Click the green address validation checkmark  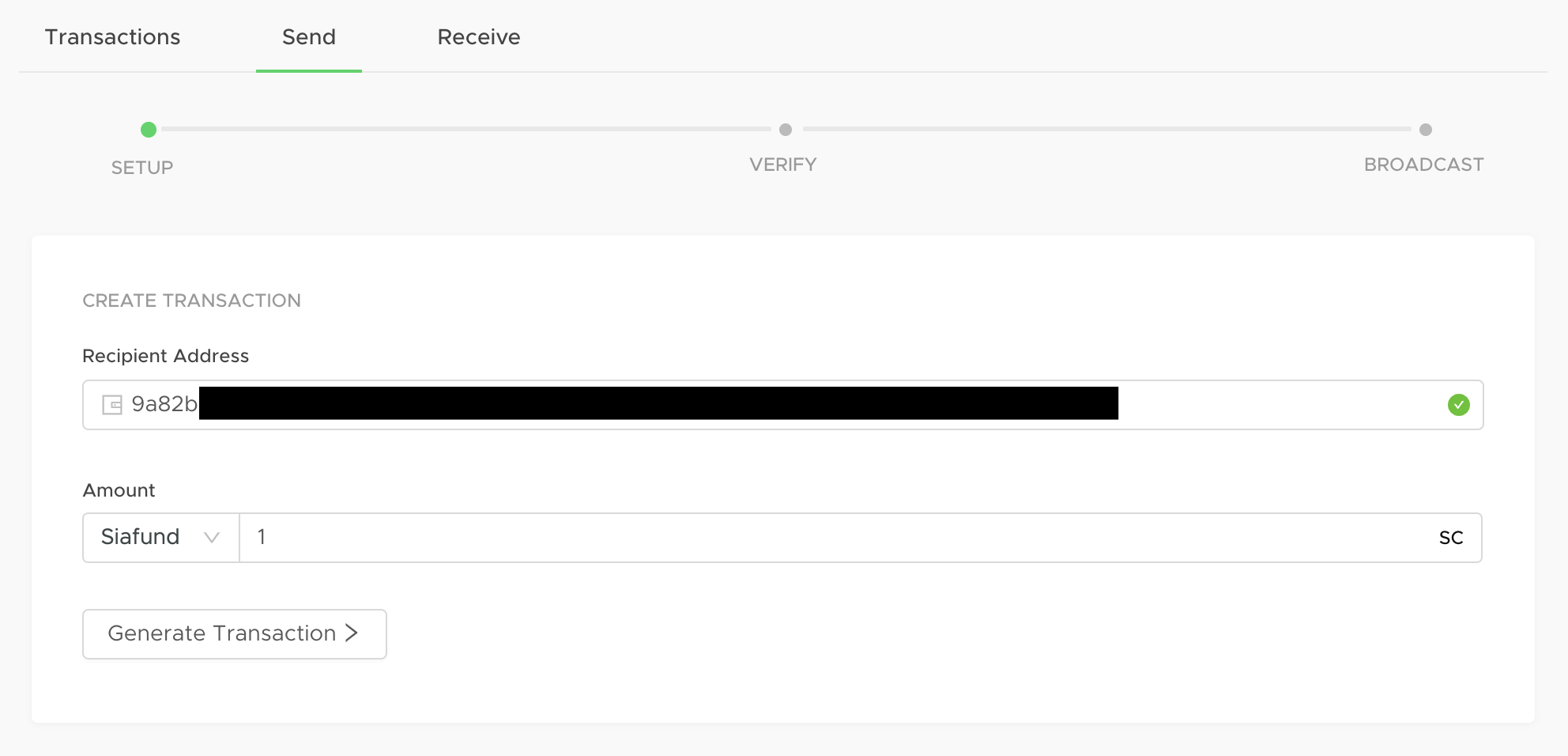(x=1458, y=405)
